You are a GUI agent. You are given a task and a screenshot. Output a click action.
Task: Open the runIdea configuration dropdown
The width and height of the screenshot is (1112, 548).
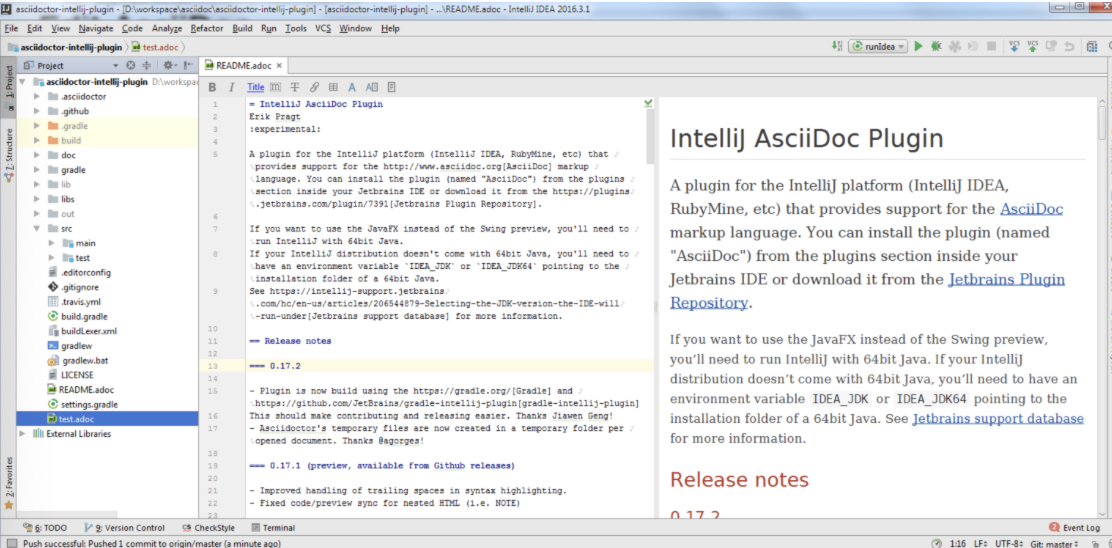(879, 46)
